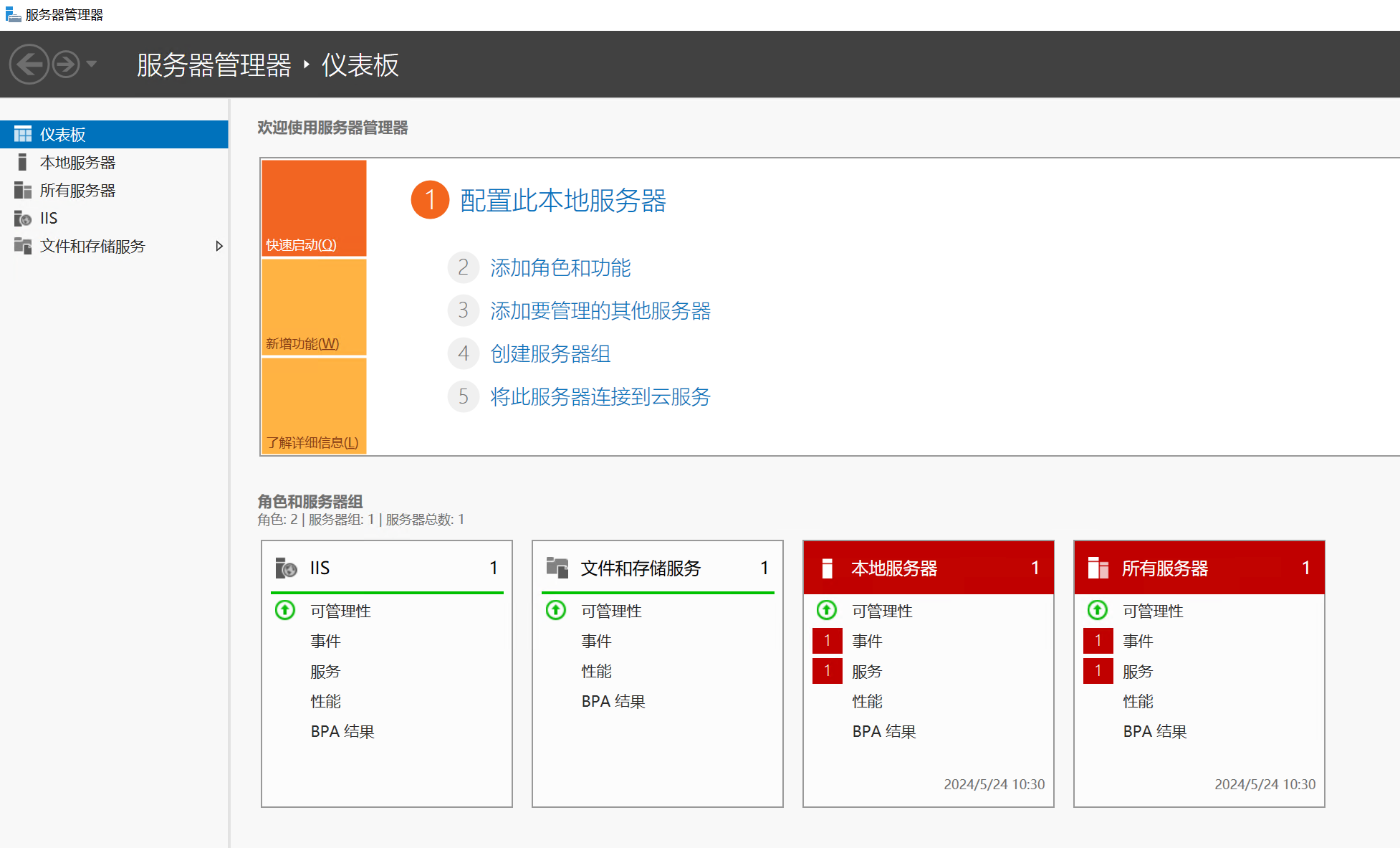
Task: Click the 本地服务器 sidebar icon
Action: pyautogui.click(x=23, y=162)
